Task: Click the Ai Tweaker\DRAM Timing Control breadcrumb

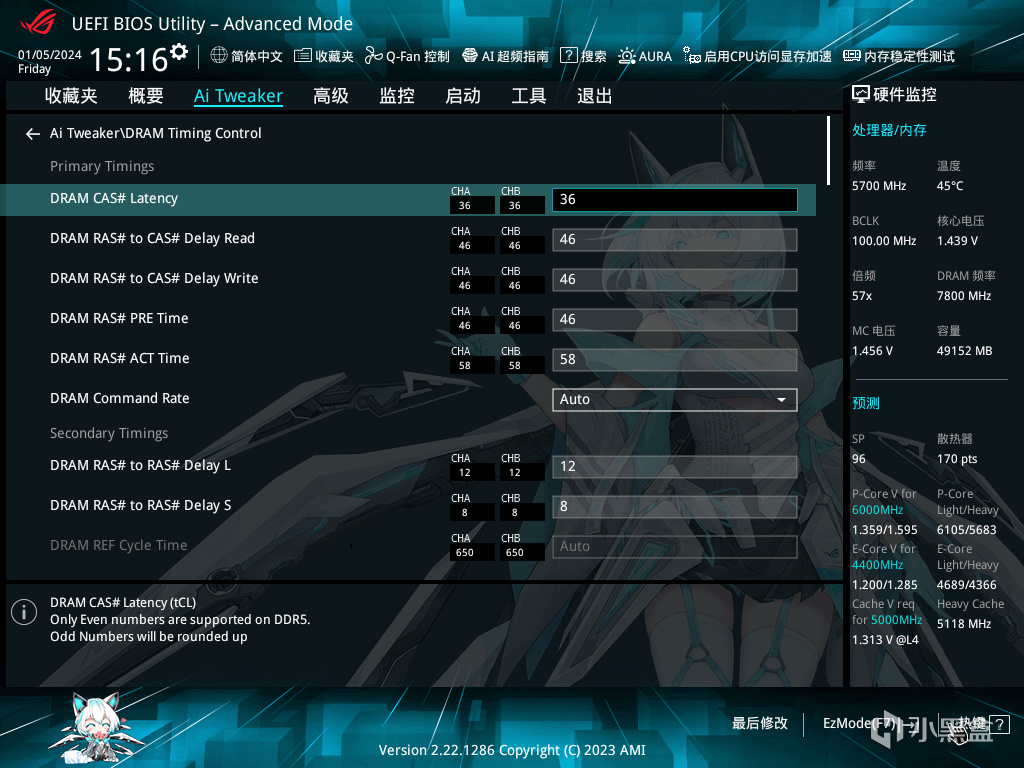Action: (x=155, y=133)
